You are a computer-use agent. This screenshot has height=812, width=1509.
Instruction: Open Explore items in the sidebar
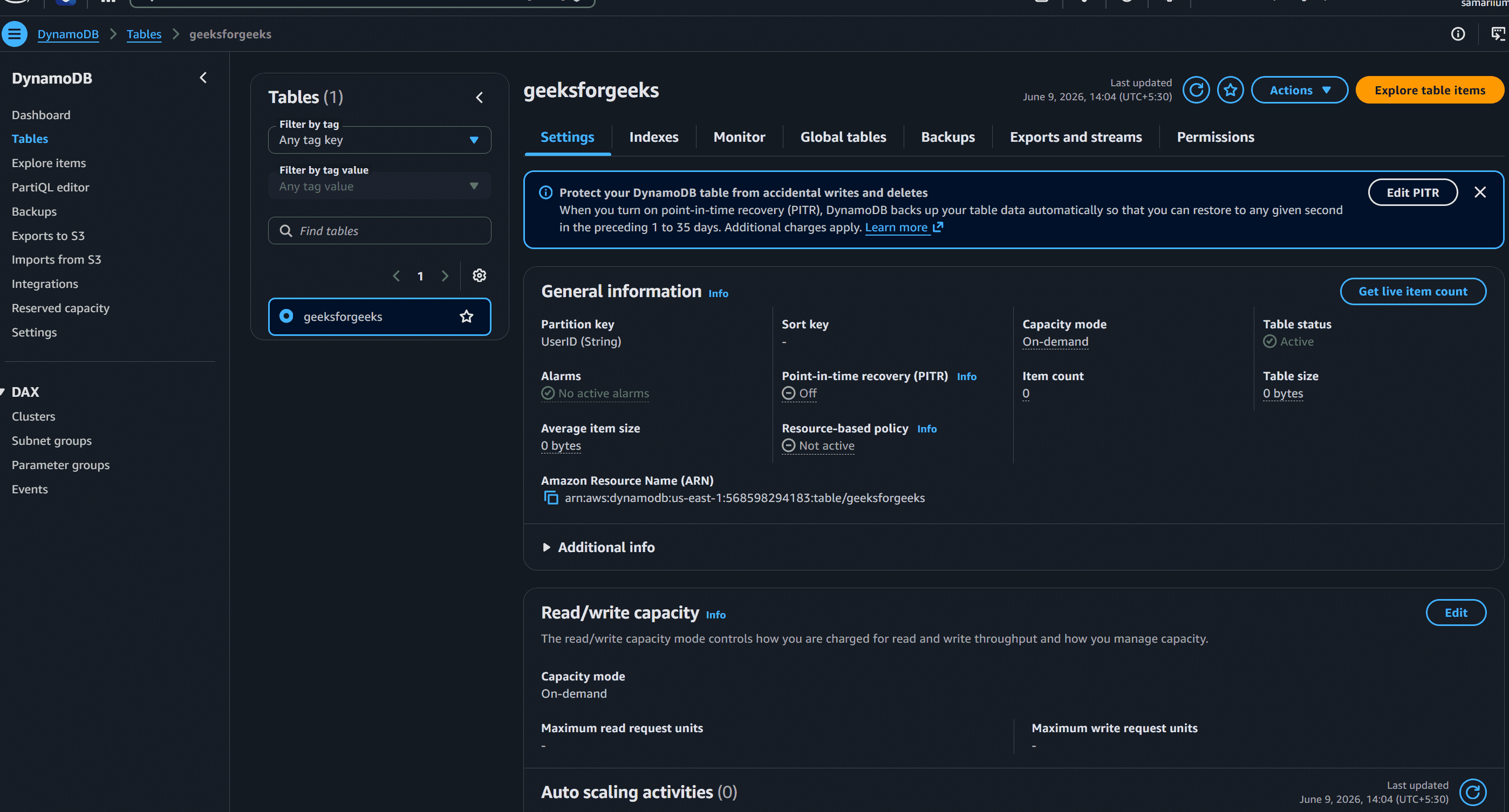49,163
